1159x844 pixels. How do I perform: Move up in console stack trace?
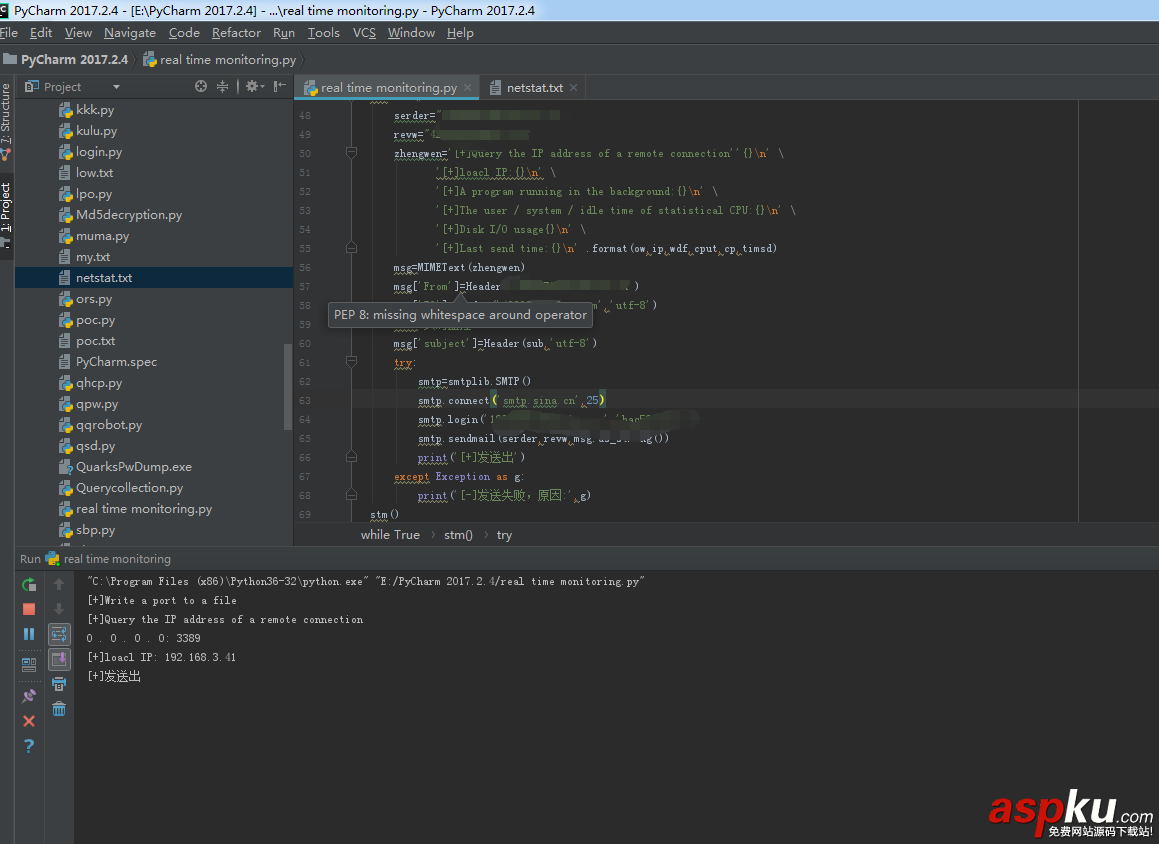(59, 585)
